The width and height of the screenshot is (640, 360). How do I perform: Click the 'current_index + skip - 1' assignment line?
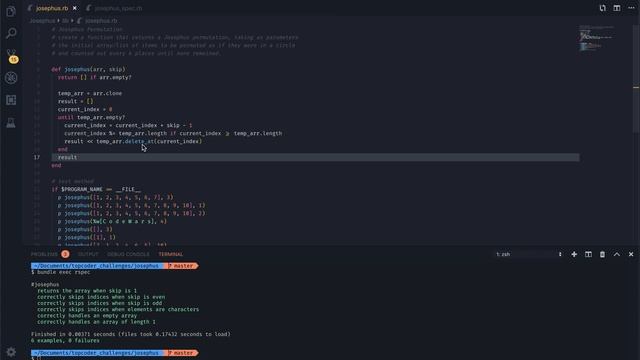(x=128, y=125)
